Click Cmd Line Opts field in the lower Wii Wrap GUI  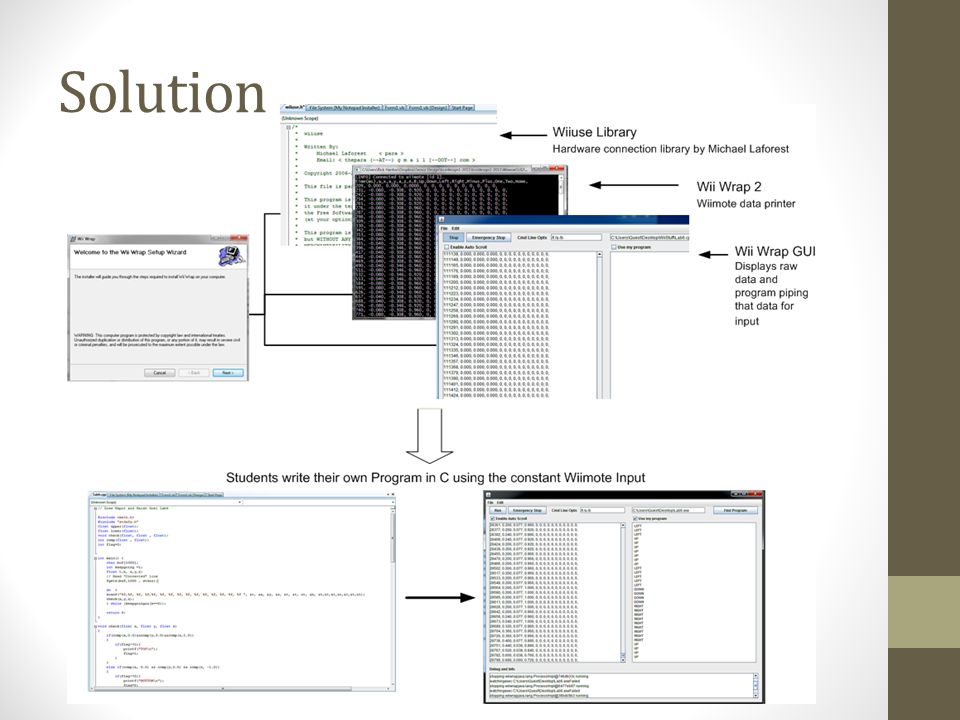click(602, 510)
